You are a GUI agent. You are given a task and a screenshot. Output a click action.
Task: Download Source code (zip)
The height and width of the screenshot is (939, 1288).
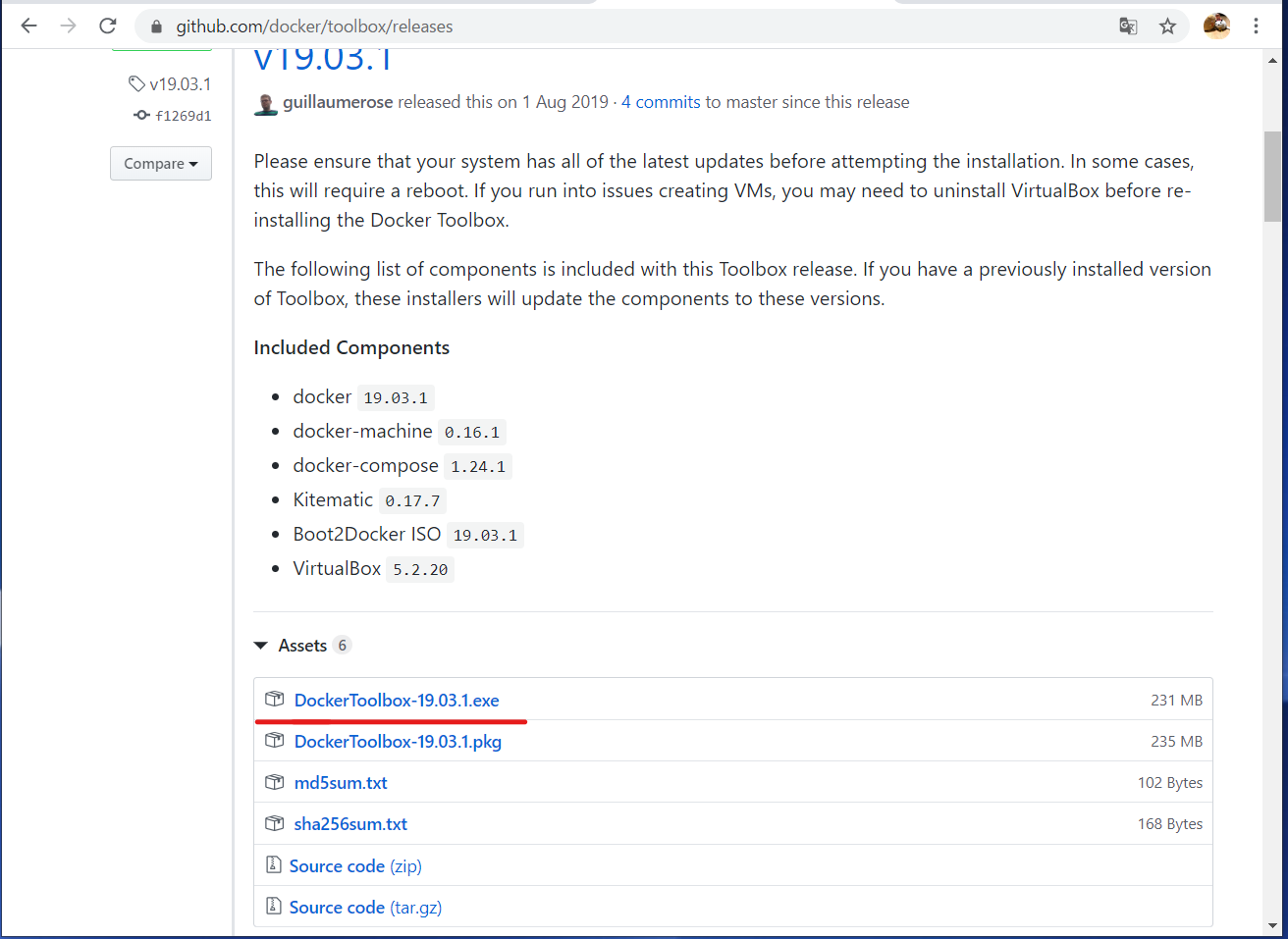tap(355, 866)
